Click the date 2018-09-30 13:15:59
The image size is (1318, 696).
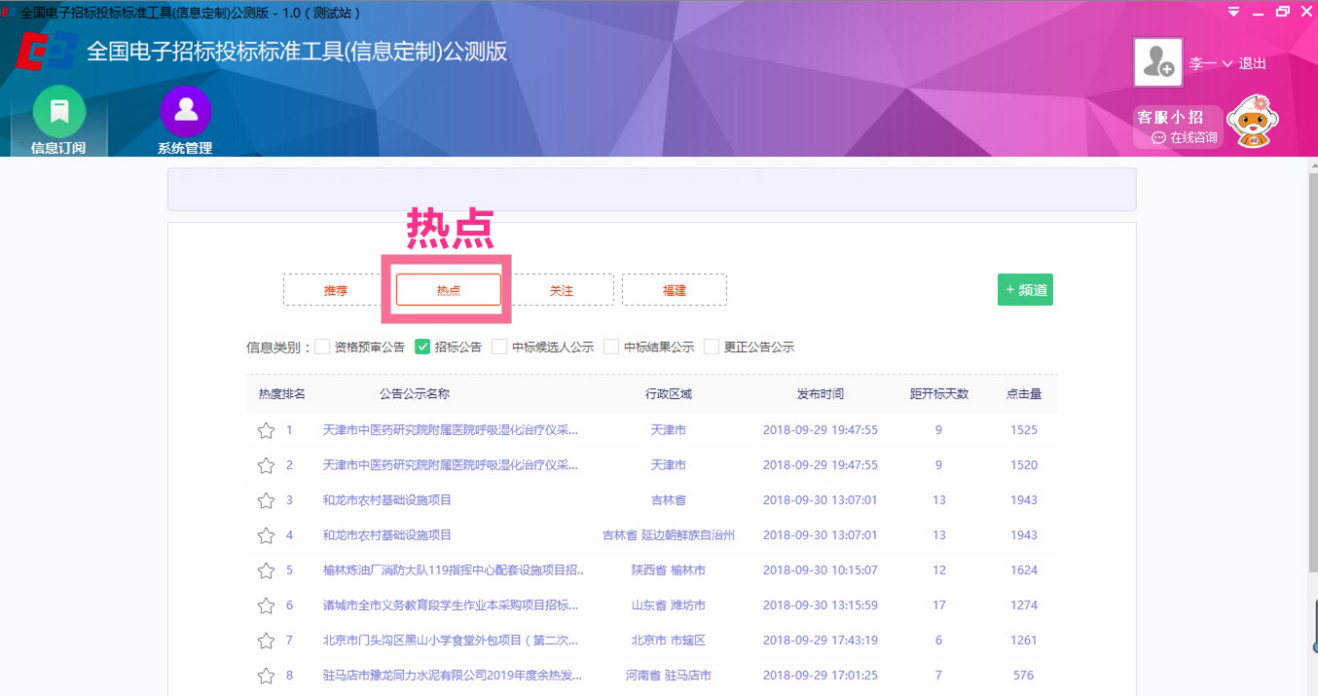pyautogui.click(x=820, y=605)
